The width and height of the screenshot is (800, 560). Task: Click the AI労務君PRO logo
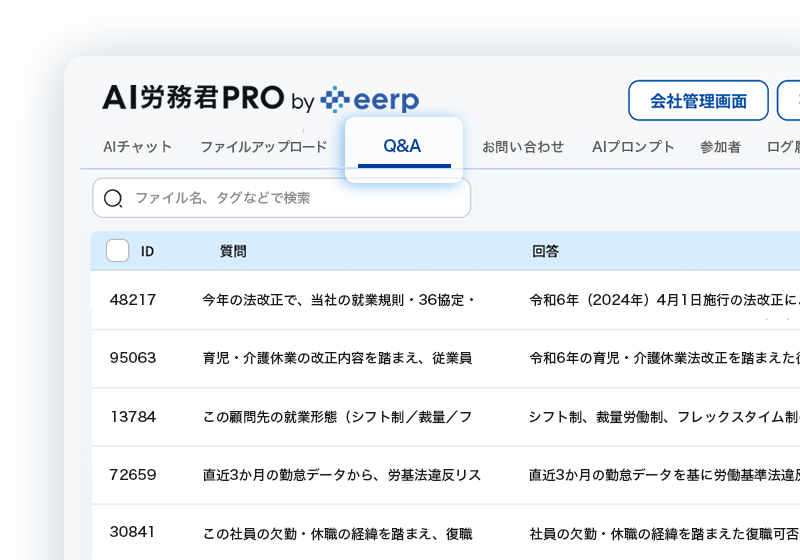click(193, 98)
